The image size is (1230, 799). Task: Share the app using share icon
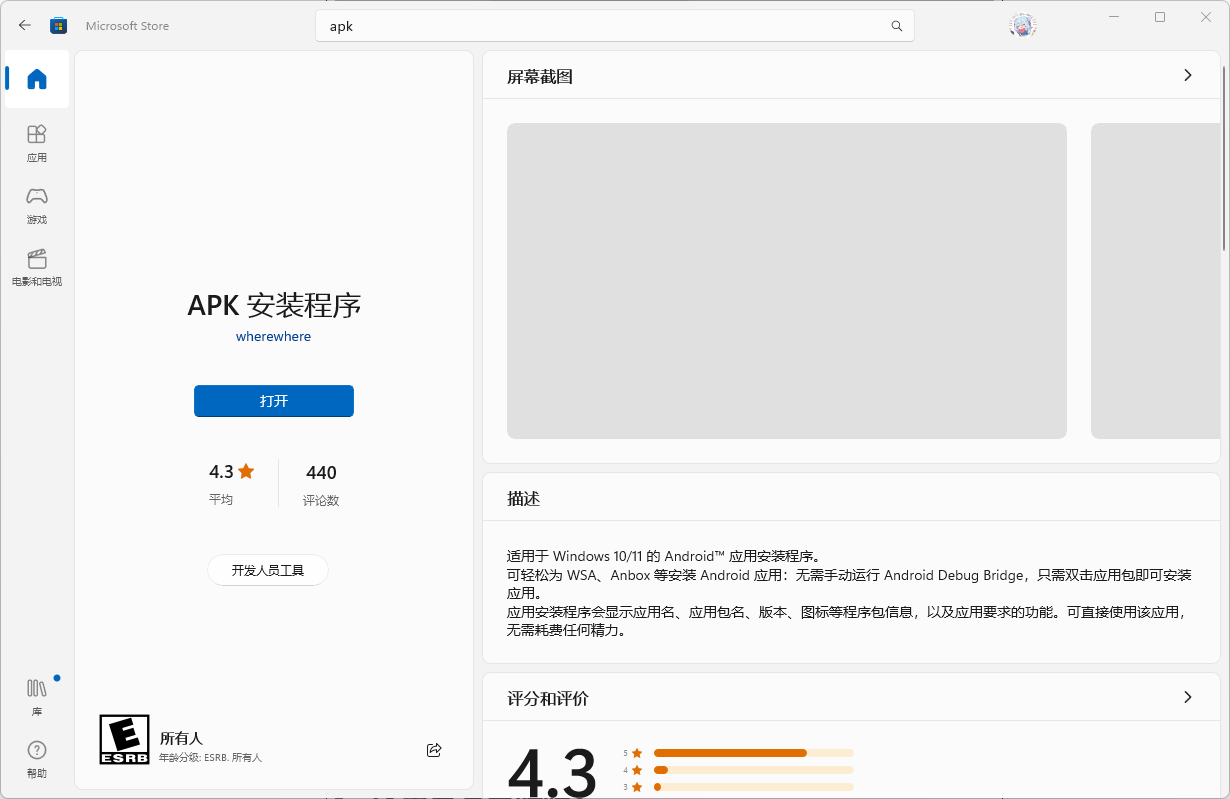click(x=434, y=750)
